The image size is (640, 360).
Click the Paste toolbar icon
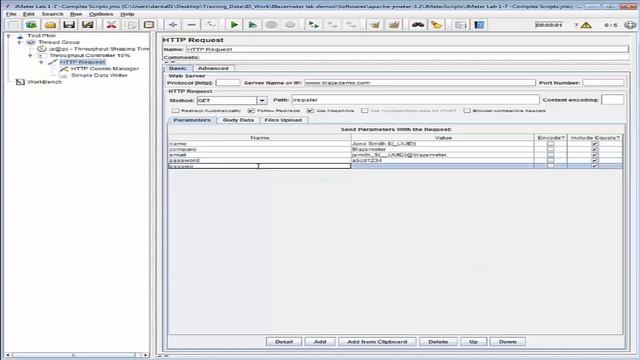click(x=149, y=25)
